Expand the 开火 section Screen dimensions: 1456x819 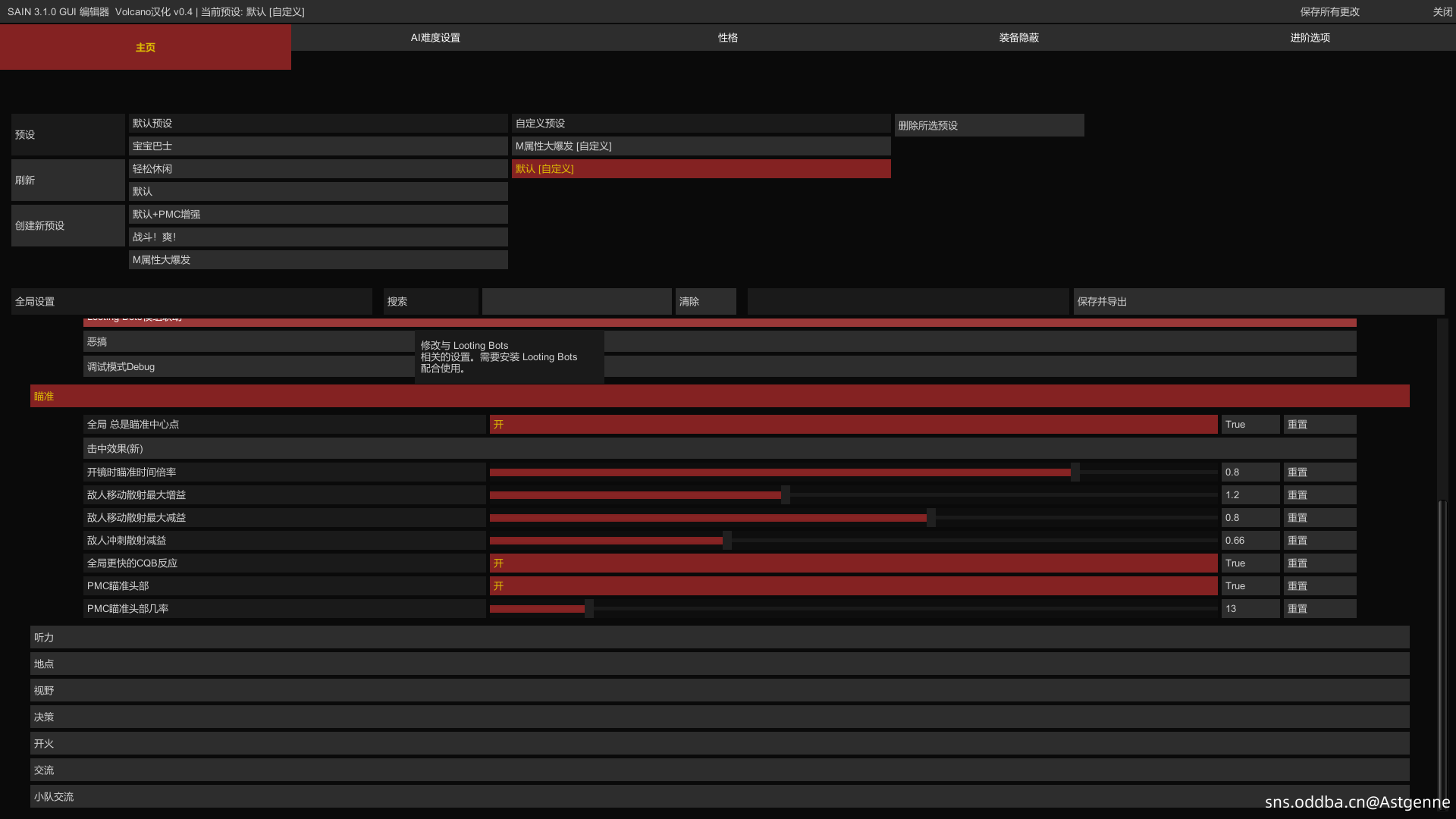(719, 744)
